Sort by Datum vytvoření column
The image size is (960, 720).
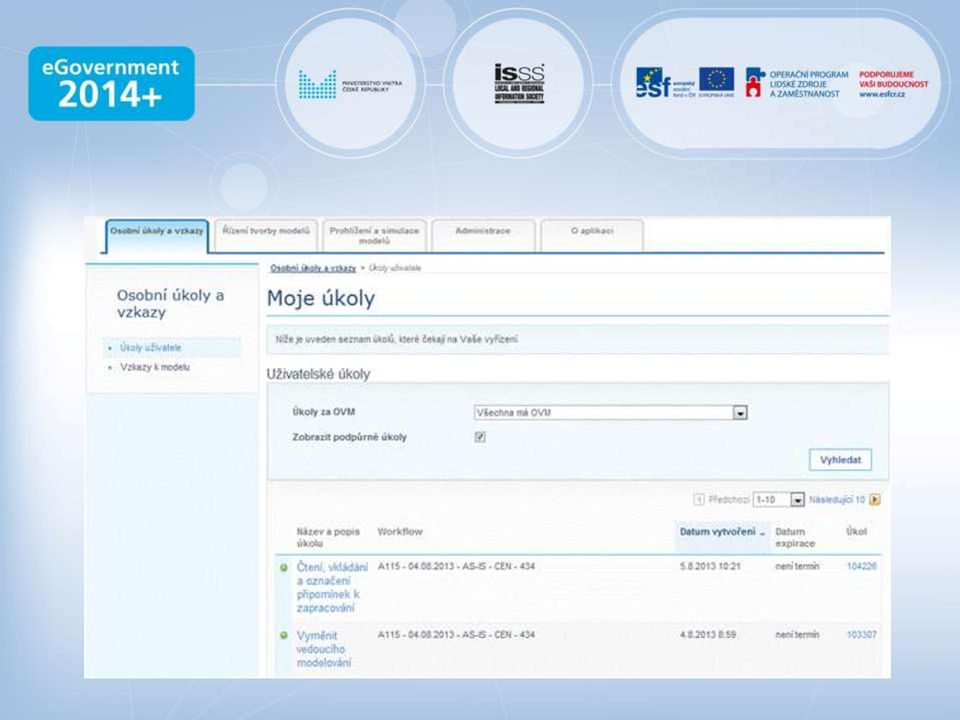pyautogui.click(x=718, y=531)
